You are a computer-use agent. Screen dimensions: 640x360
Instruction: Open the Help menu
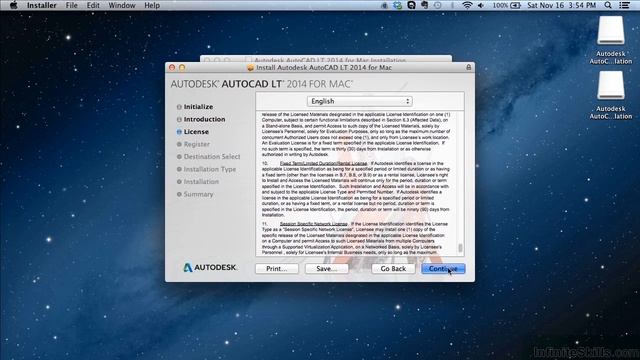[152, 5]
